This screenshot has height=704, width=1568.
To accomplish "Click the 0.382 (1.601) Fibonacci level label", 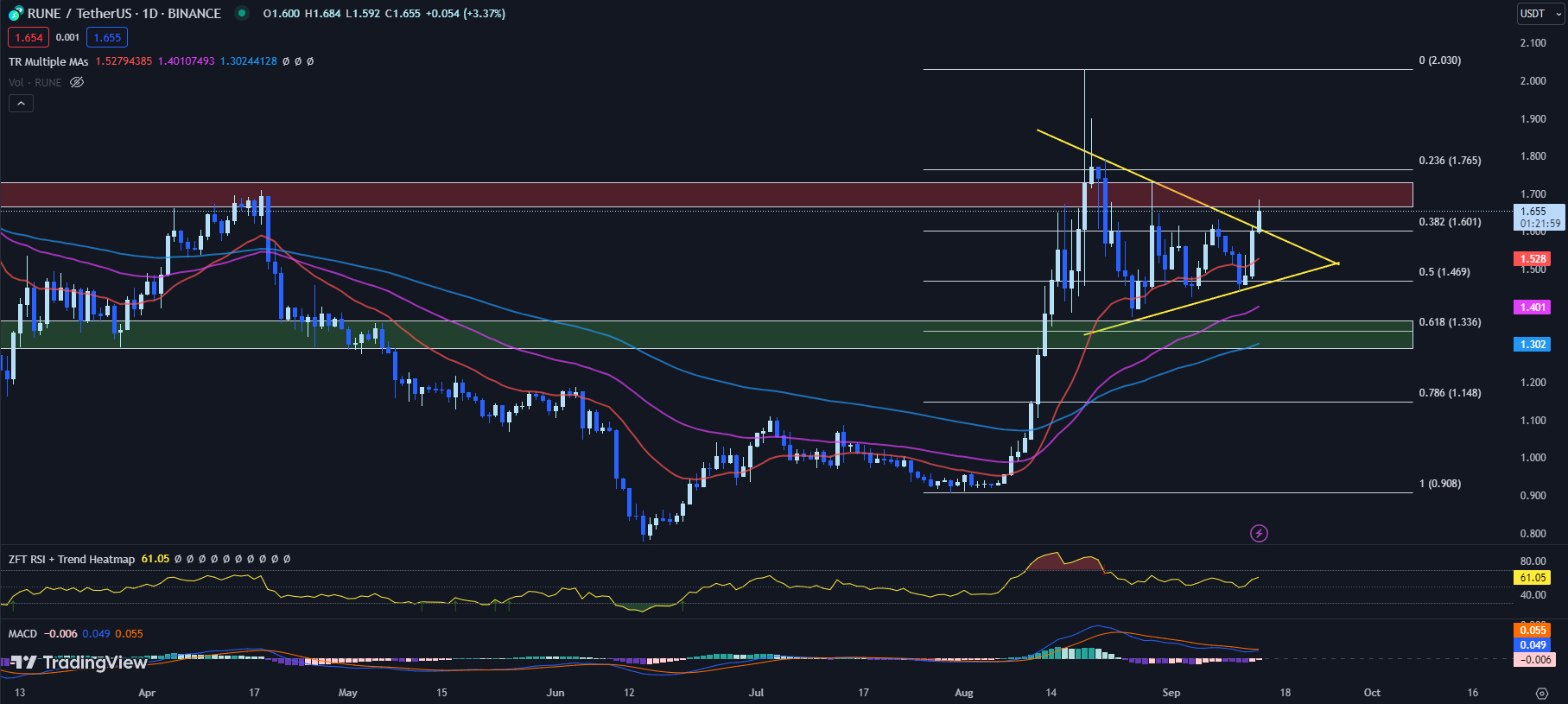I will [x=1450, y=222].
